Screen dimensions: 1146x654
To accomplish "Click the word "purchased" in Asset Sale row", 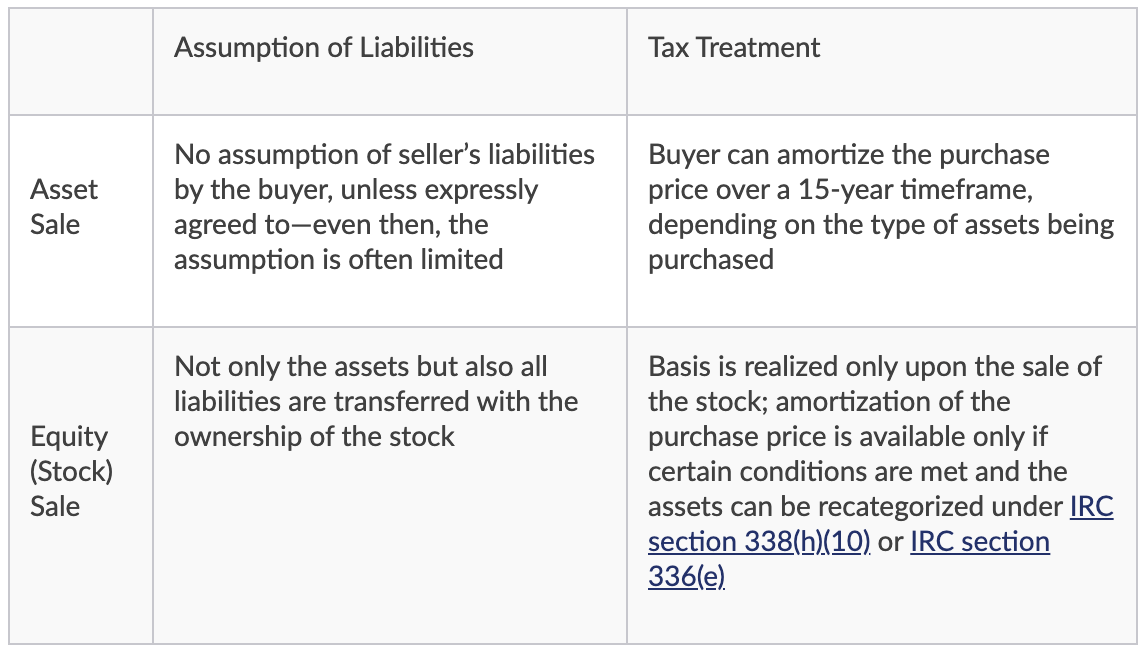I will coord(710,259).
